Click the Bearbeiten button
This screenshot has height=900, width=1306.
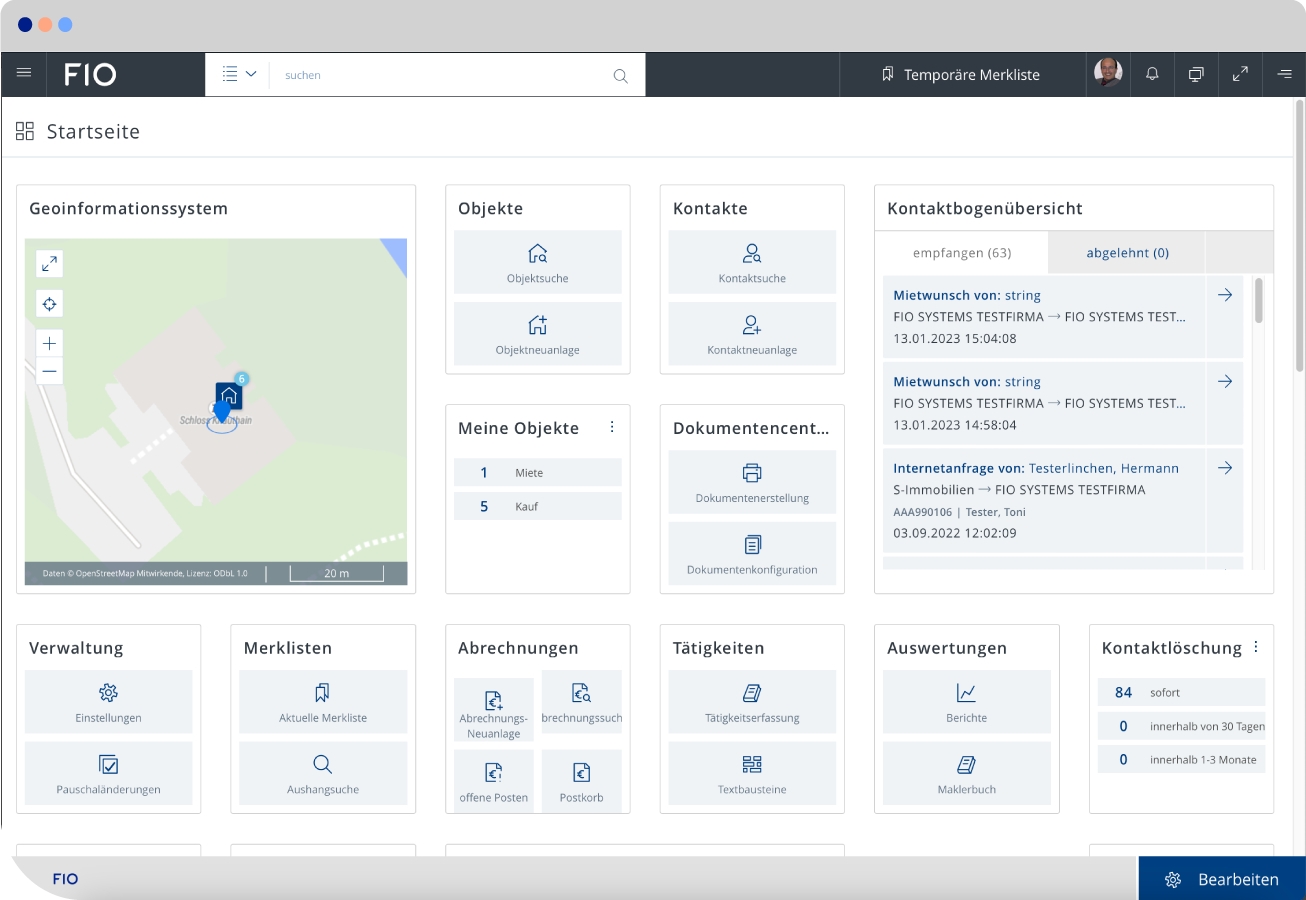coord(1222,879)
